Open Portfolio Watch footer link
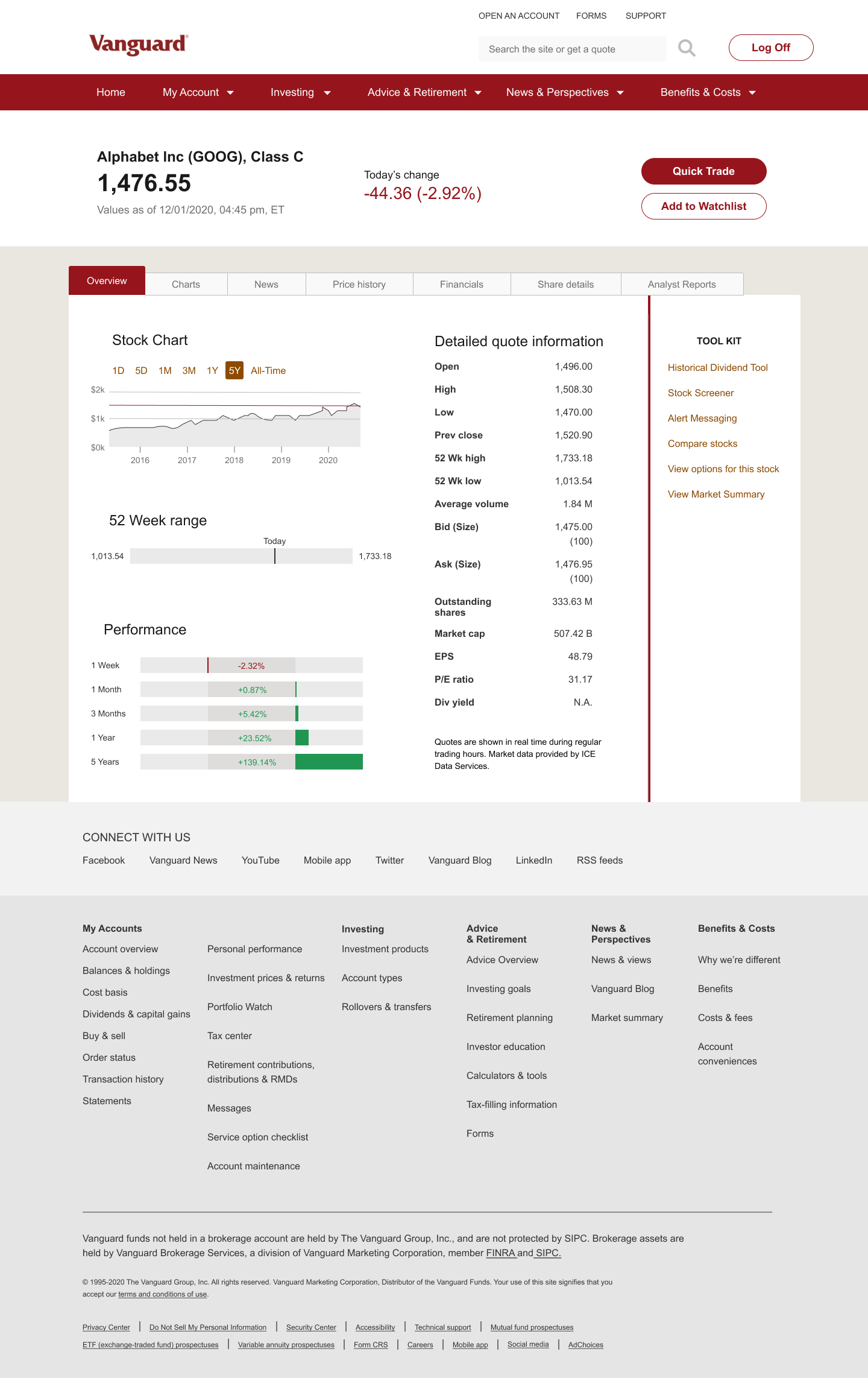This screenshot has width=868, height=1378. pyautogui.click(x=240, y=1007)
